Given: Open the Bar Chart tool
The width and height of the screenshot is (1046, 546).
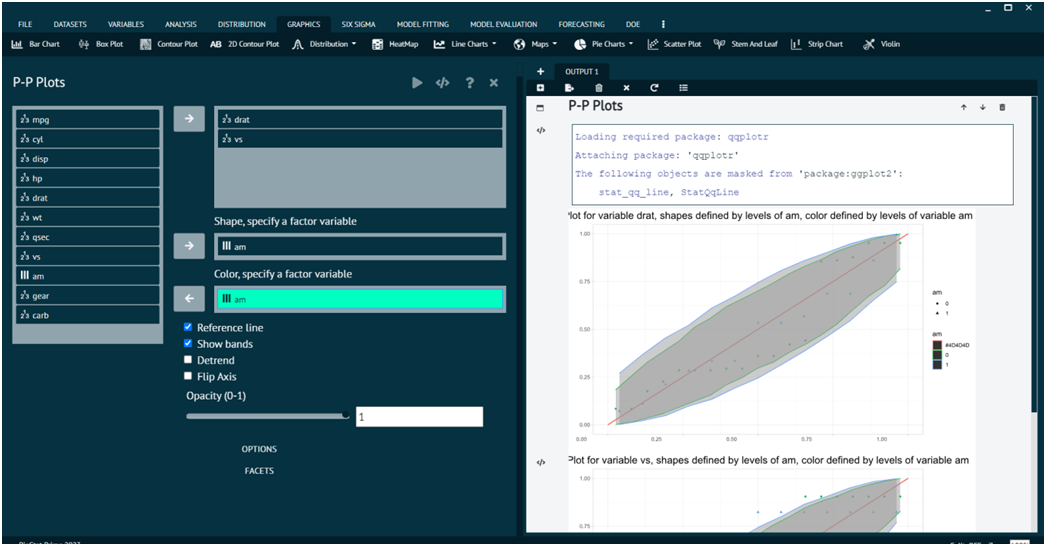Looking at the screenshot, I should [36, 44].
